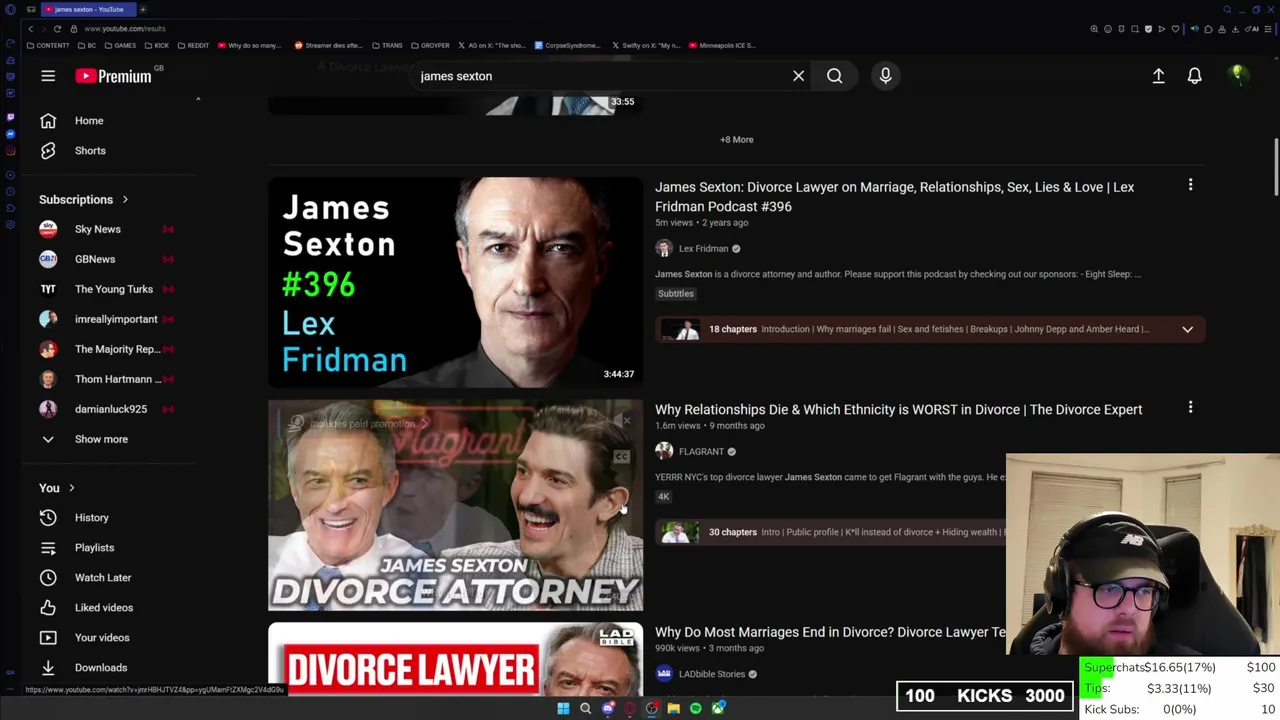1280x720 pixels.
Task: Open Minneapolis ICE bookmark
Action: [721, 45]
